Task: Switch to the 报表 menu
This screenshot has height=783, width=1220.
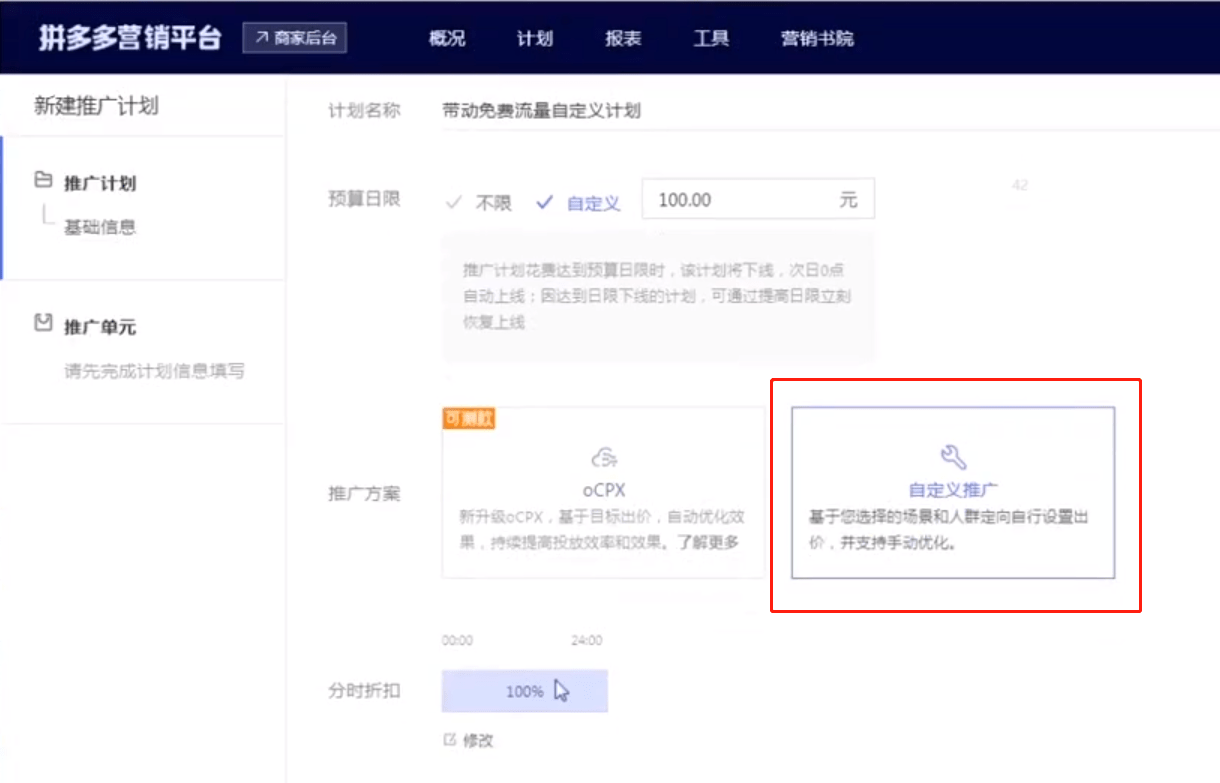Action: [x=623, y=39]
